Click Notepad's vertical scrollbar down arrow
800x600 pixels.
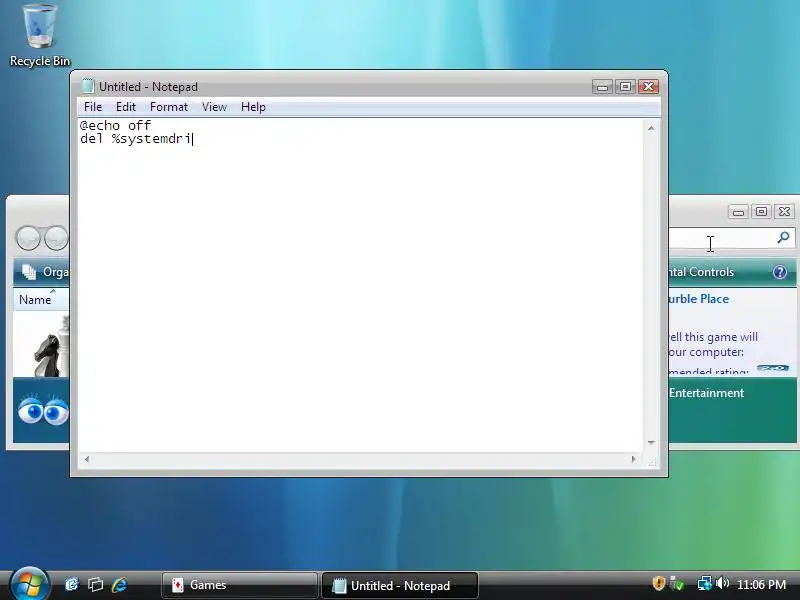pyautogui.click(x=651, y=443)
